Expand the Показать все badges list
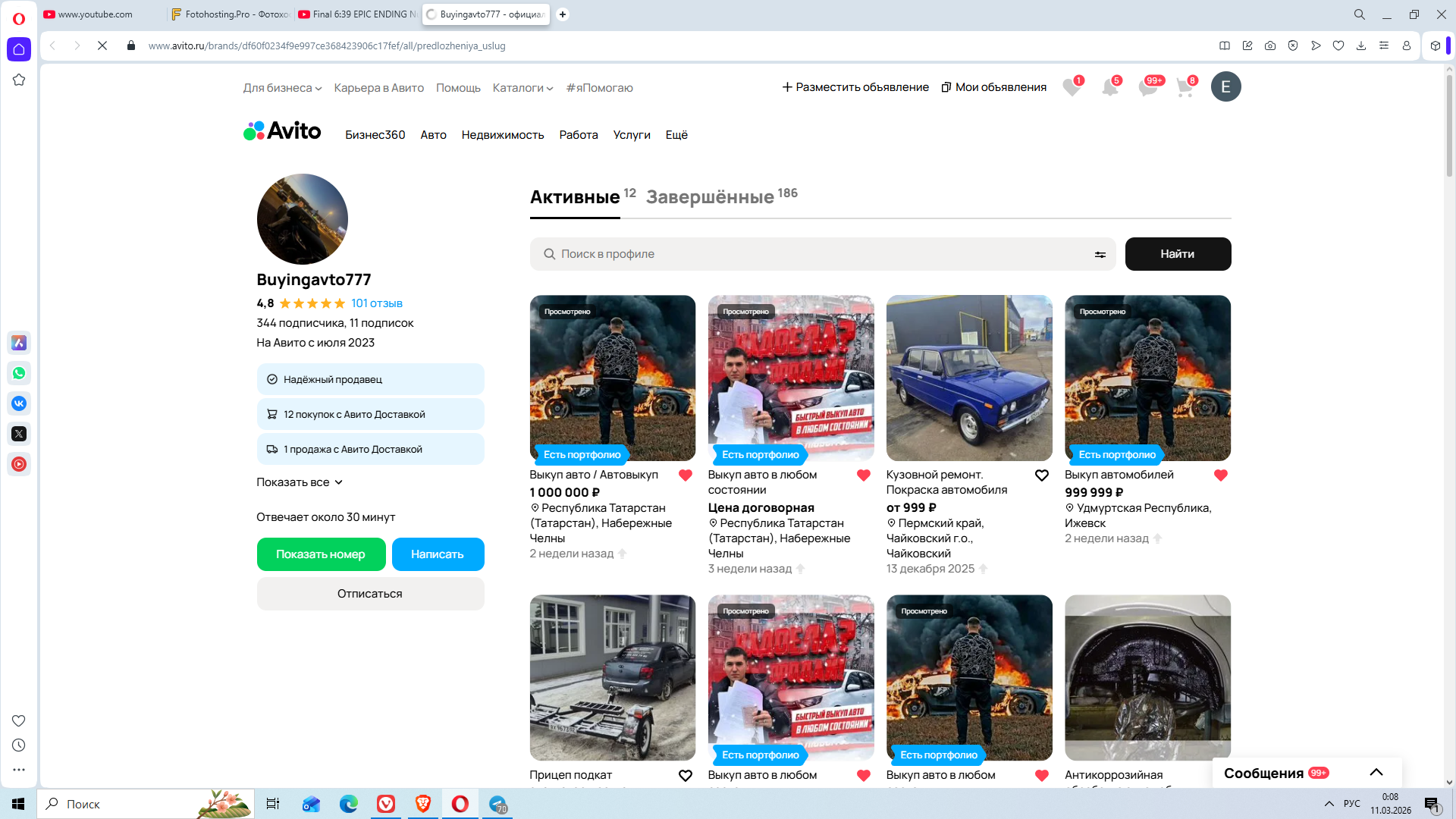The height and width of the screenshot is (819, 1456). click(300, 482)
